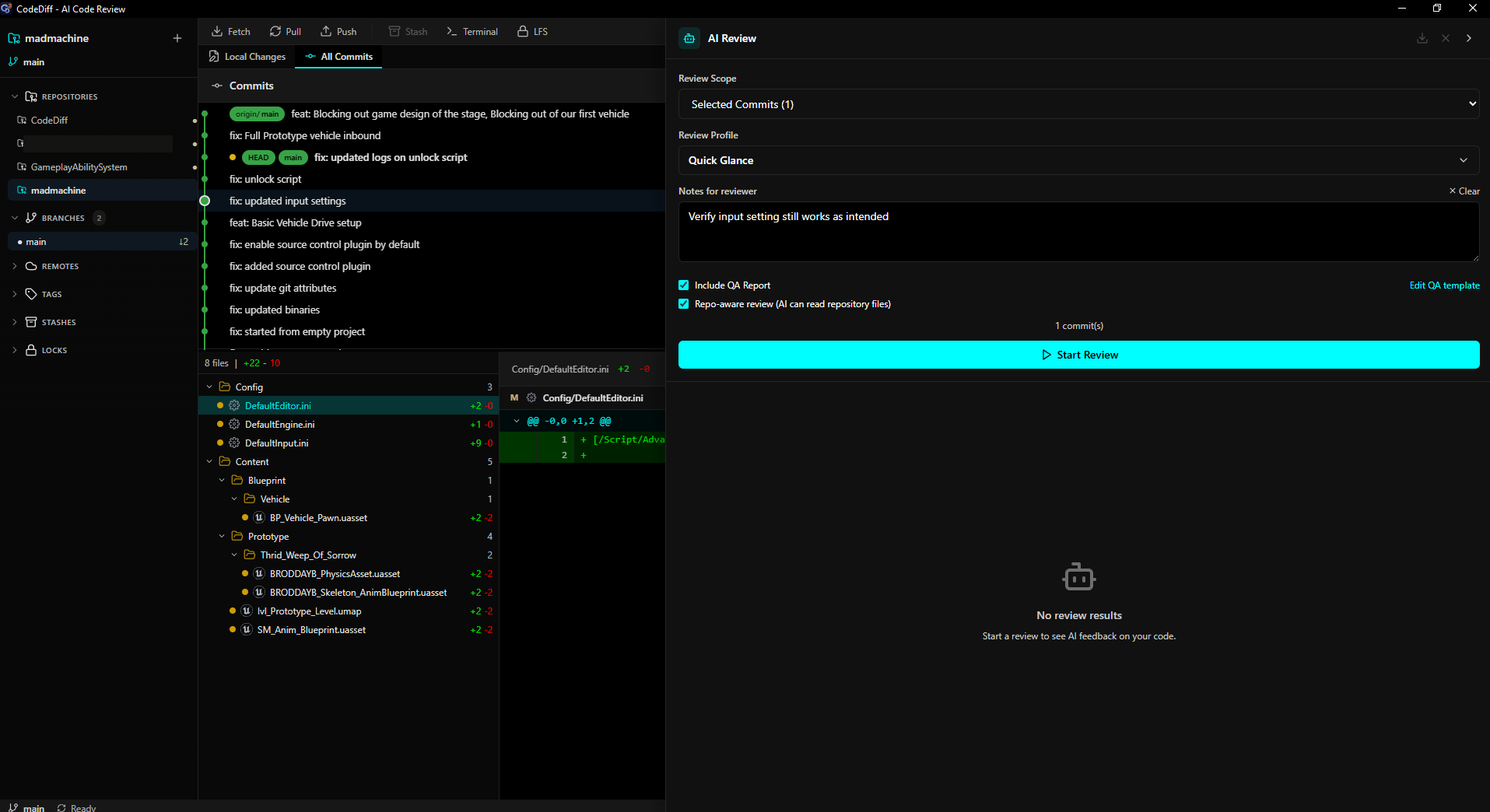Image resolution: width=1490 pixels, height=812 pixels.
Task: Open the Edit QA template link
Action: click(1444, 285)
